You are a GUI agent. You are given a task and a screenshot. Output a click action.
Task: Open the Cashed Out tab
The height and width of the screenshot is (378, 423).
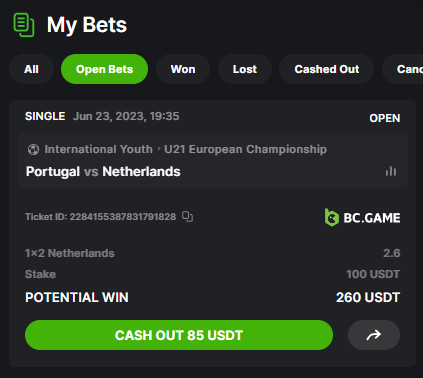[327, 69]
